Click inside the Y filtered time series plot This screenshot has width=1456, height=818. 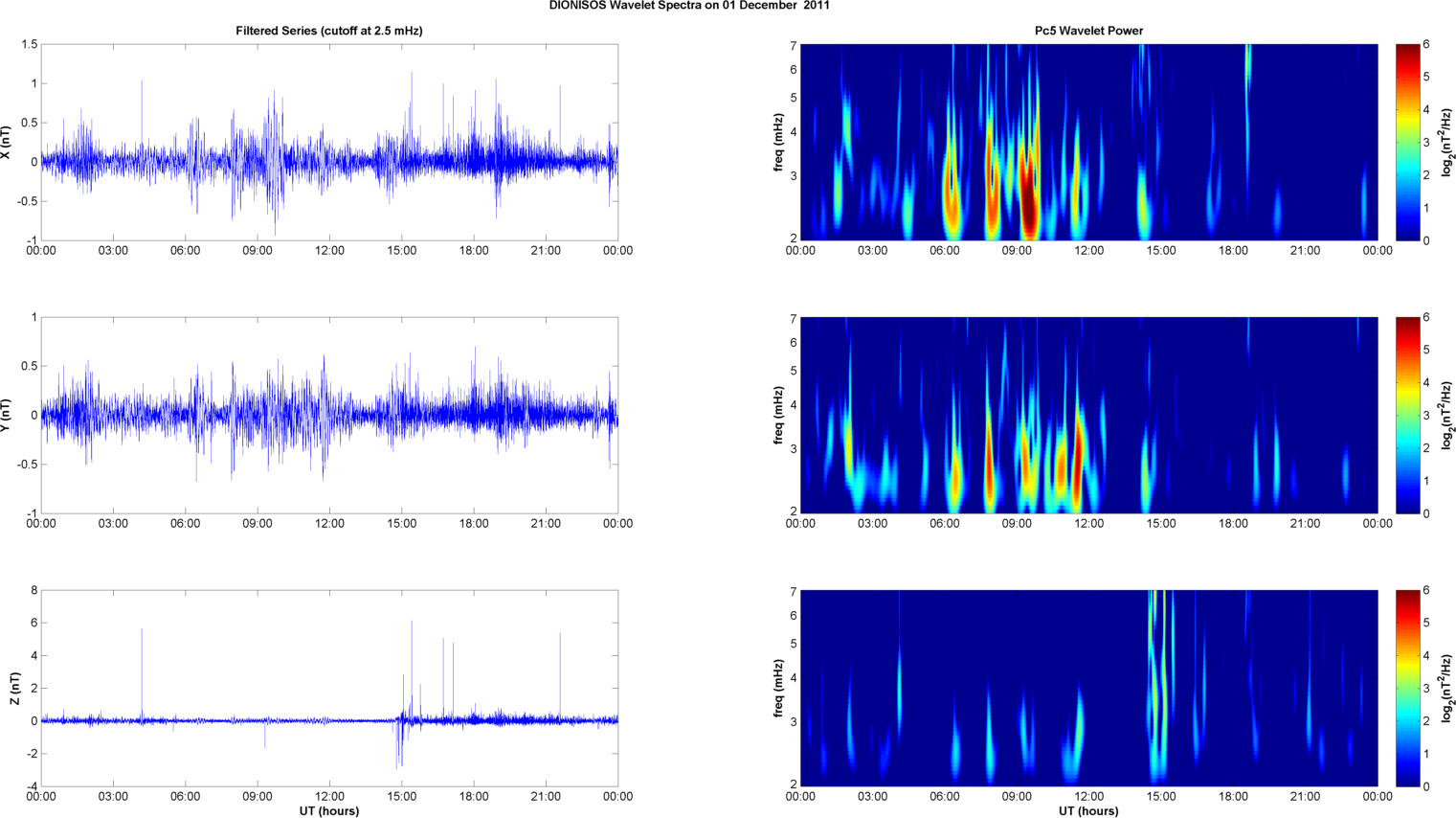(329, 416)
